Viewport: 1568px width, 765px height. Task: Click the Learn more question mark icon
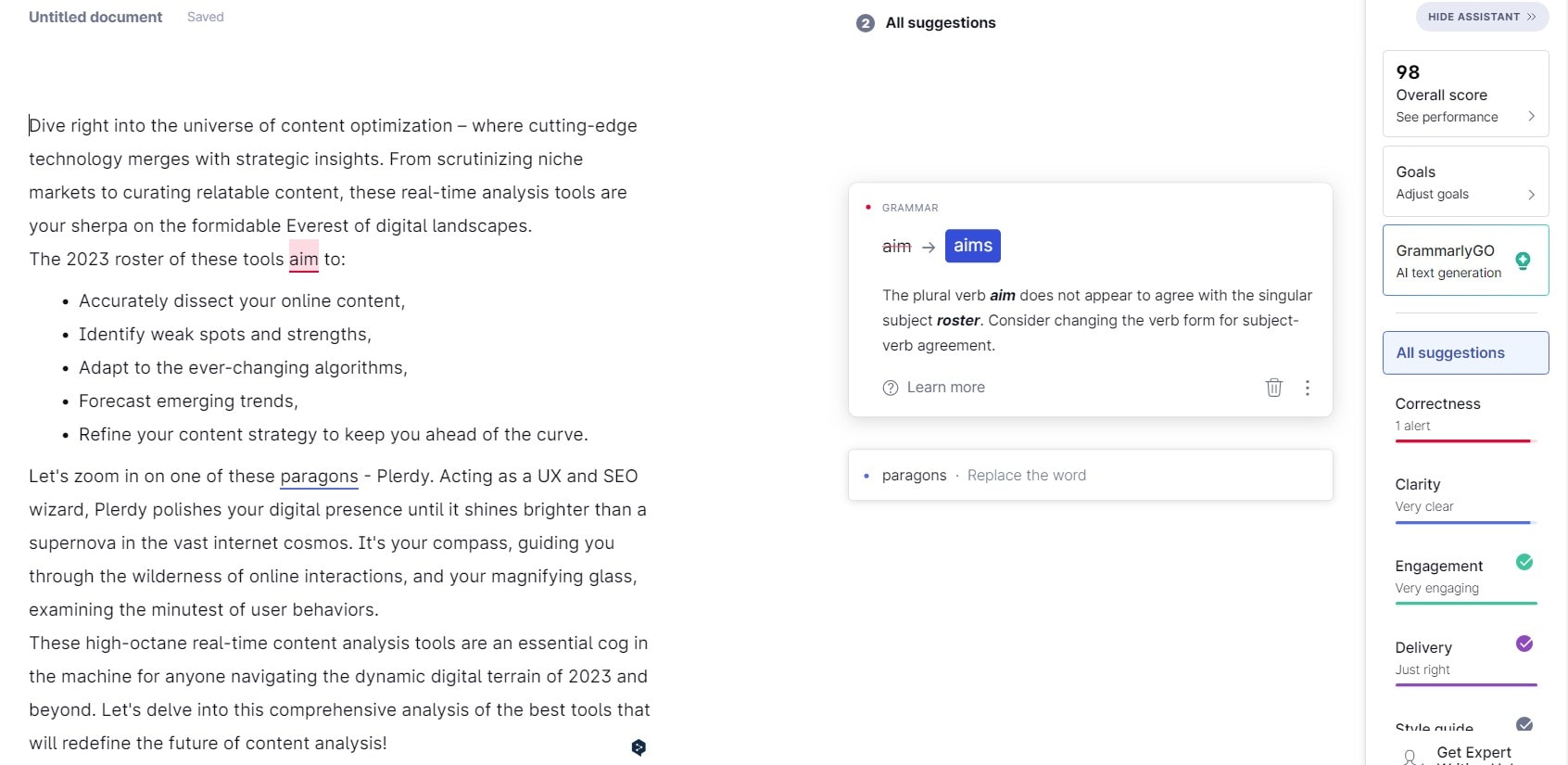click(891, 388)
